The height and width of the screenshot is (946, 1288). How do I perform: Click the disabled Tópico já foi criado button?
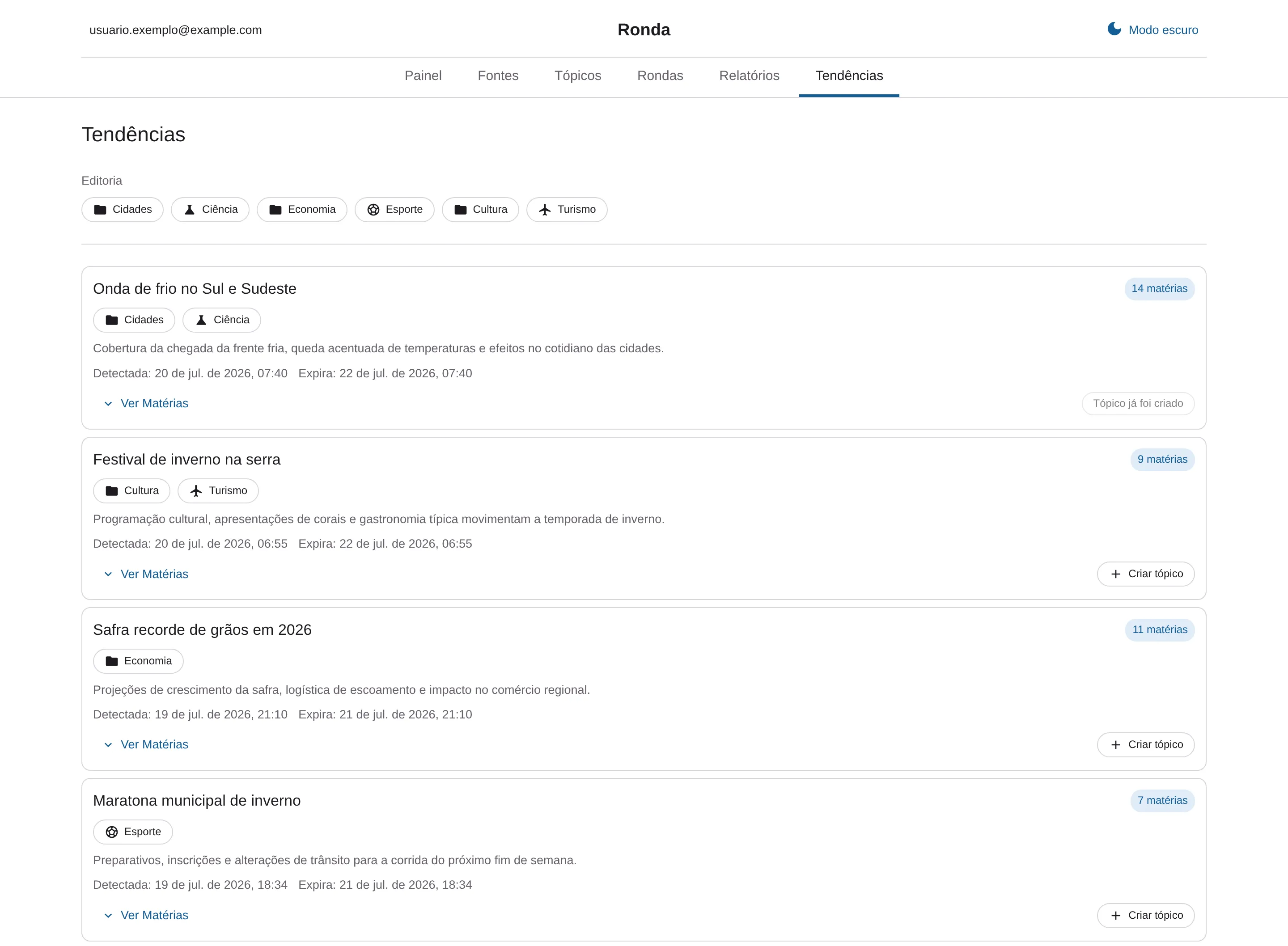click(1138, 404)
